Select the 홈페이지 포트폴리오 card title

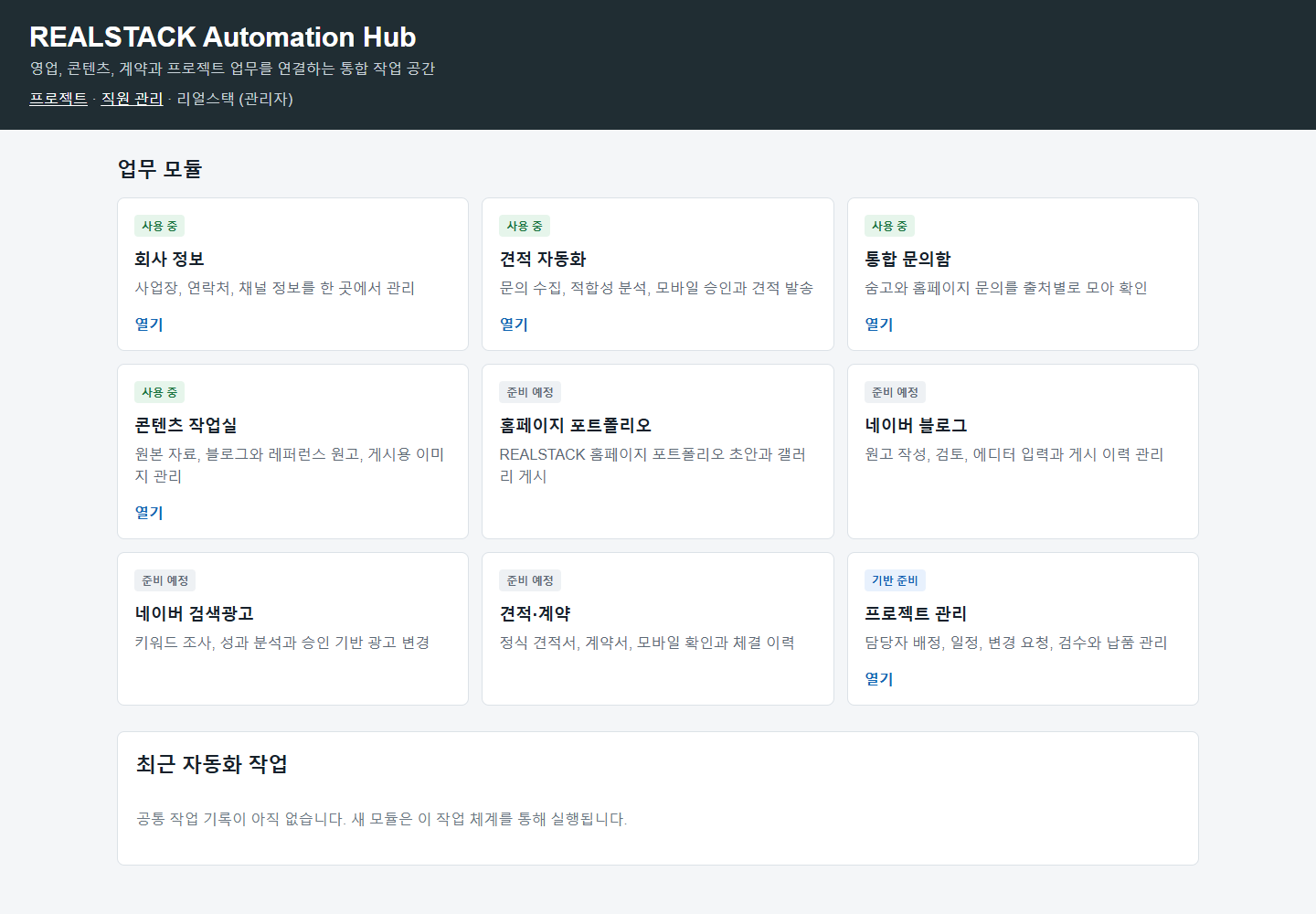click(575, 425)
